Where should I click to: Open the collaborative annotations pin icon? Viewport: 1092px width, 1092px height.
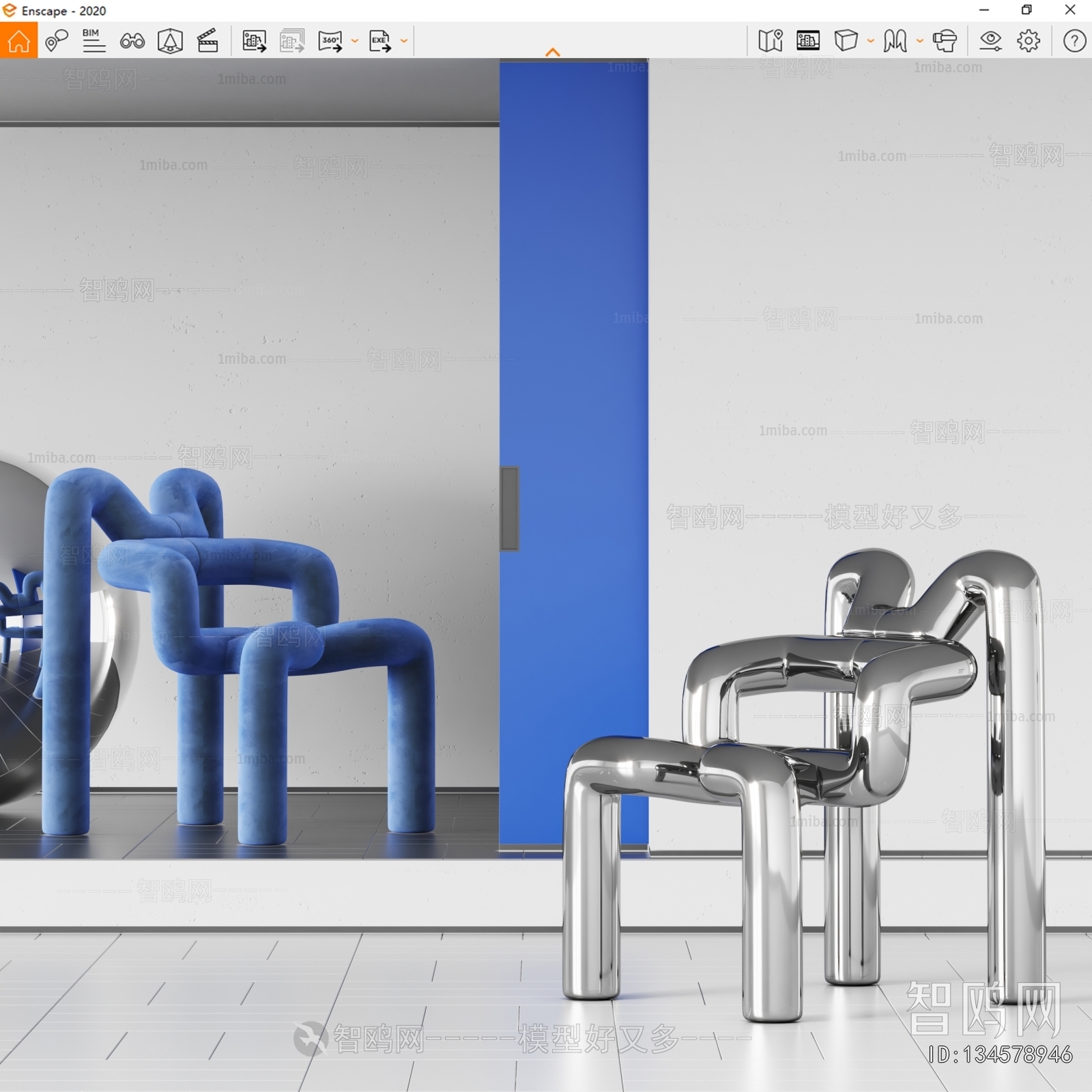click(56, 41)
